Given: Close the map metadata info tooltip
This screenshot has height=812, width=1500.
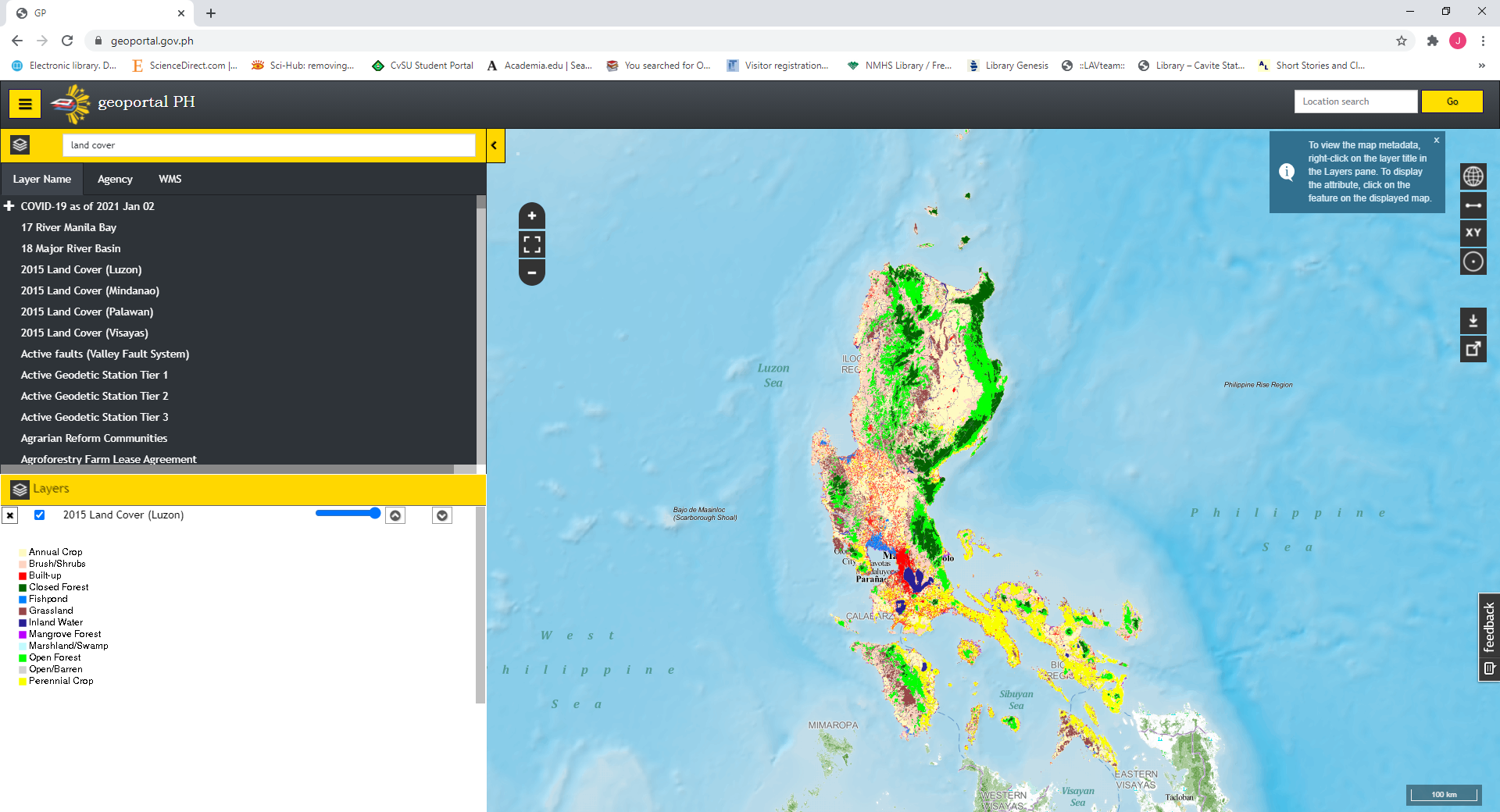Looking at the screenshot, I should point(1436,141).
